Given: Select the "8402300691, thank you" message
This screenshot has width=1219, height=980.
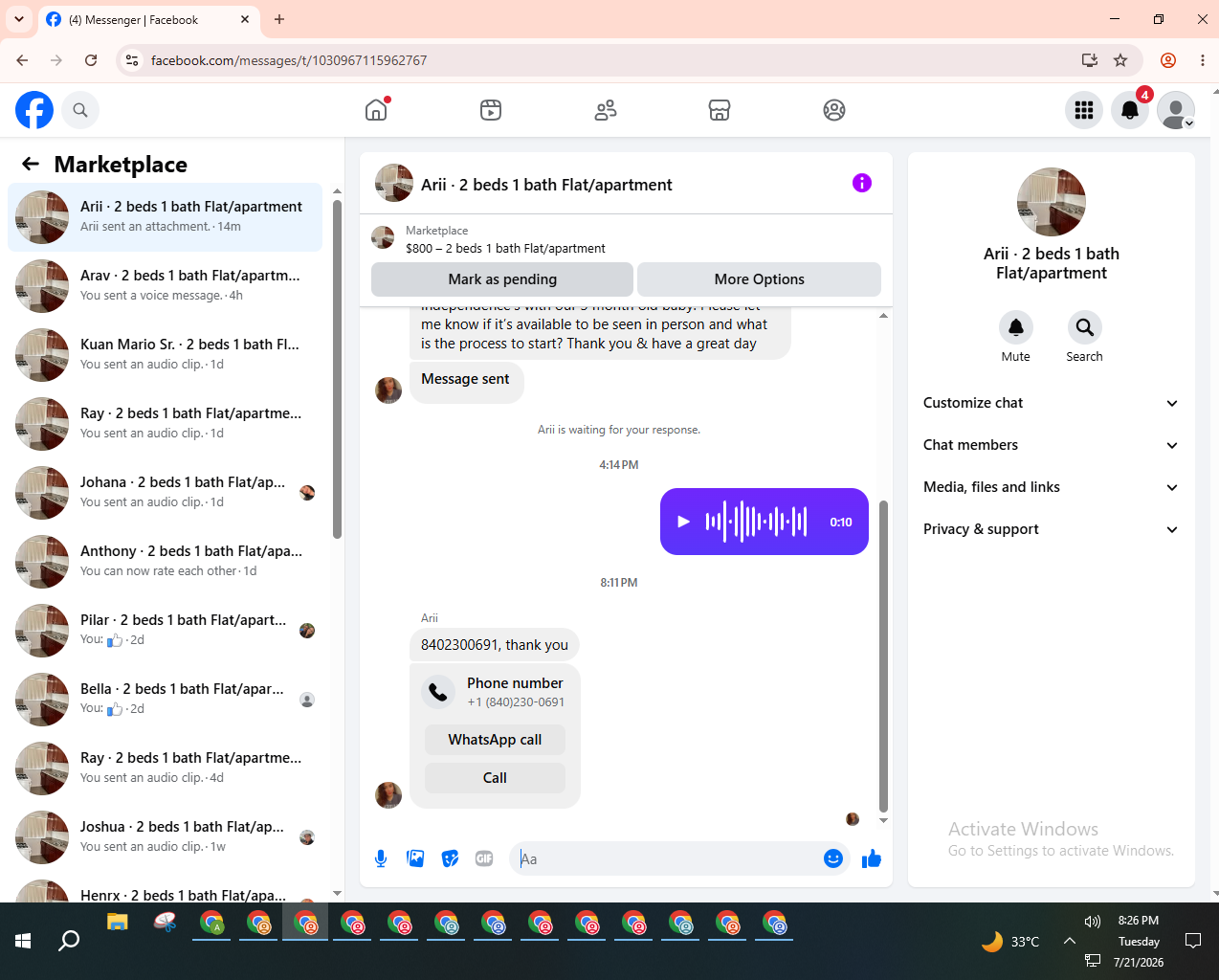Looking at the screenshot, I should coord(495,645).
